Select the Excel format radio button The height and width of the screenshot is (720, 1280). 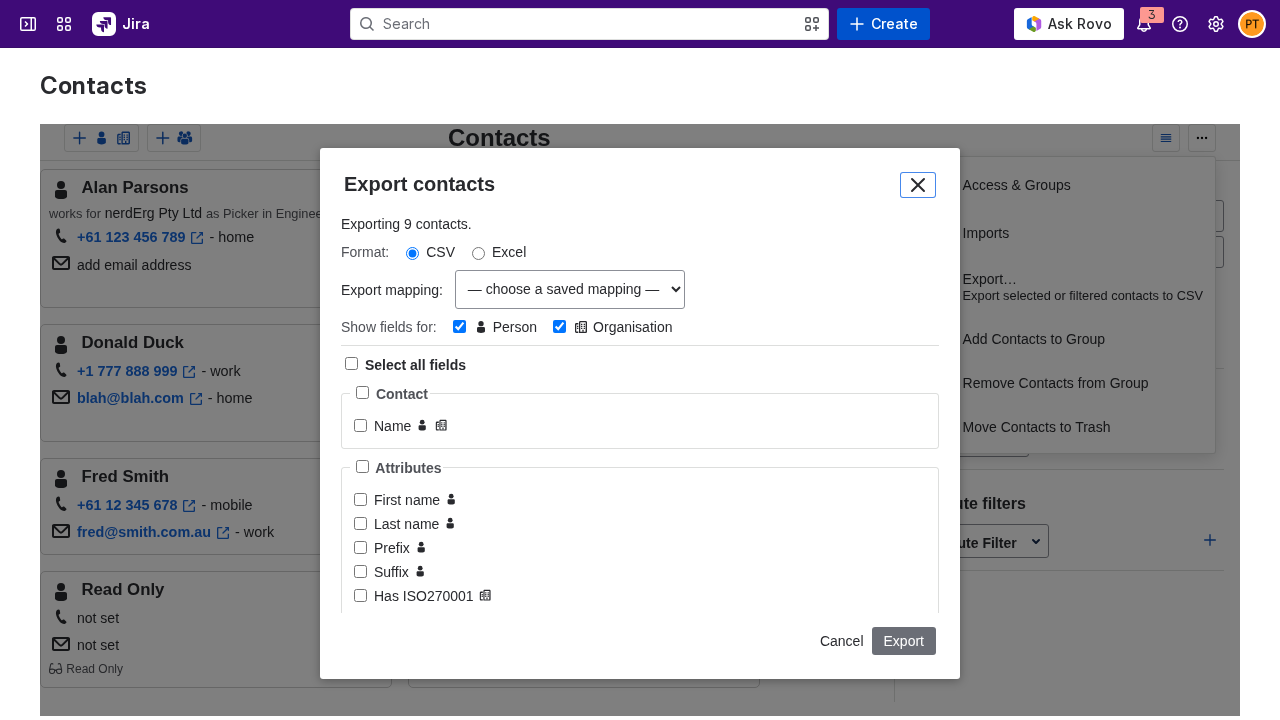(478, 253)
